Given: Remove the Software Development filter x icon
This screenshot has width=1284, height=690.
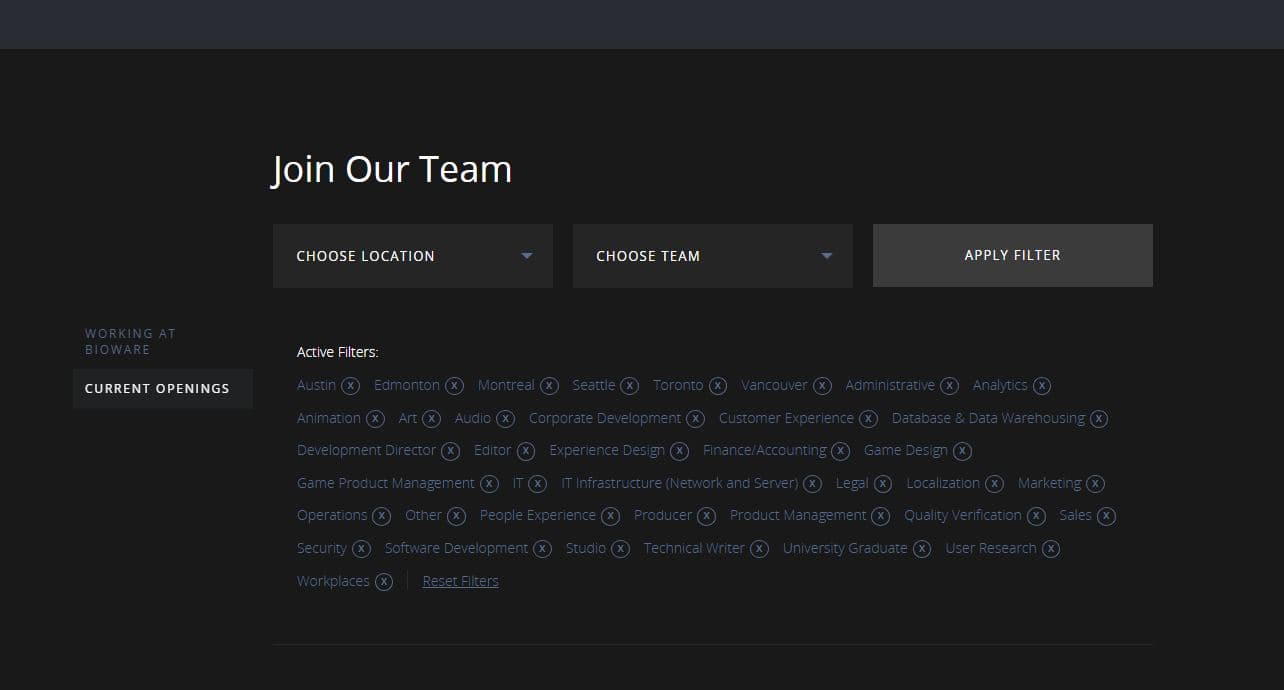Looking at the screenshot, I should click(542, 549).
